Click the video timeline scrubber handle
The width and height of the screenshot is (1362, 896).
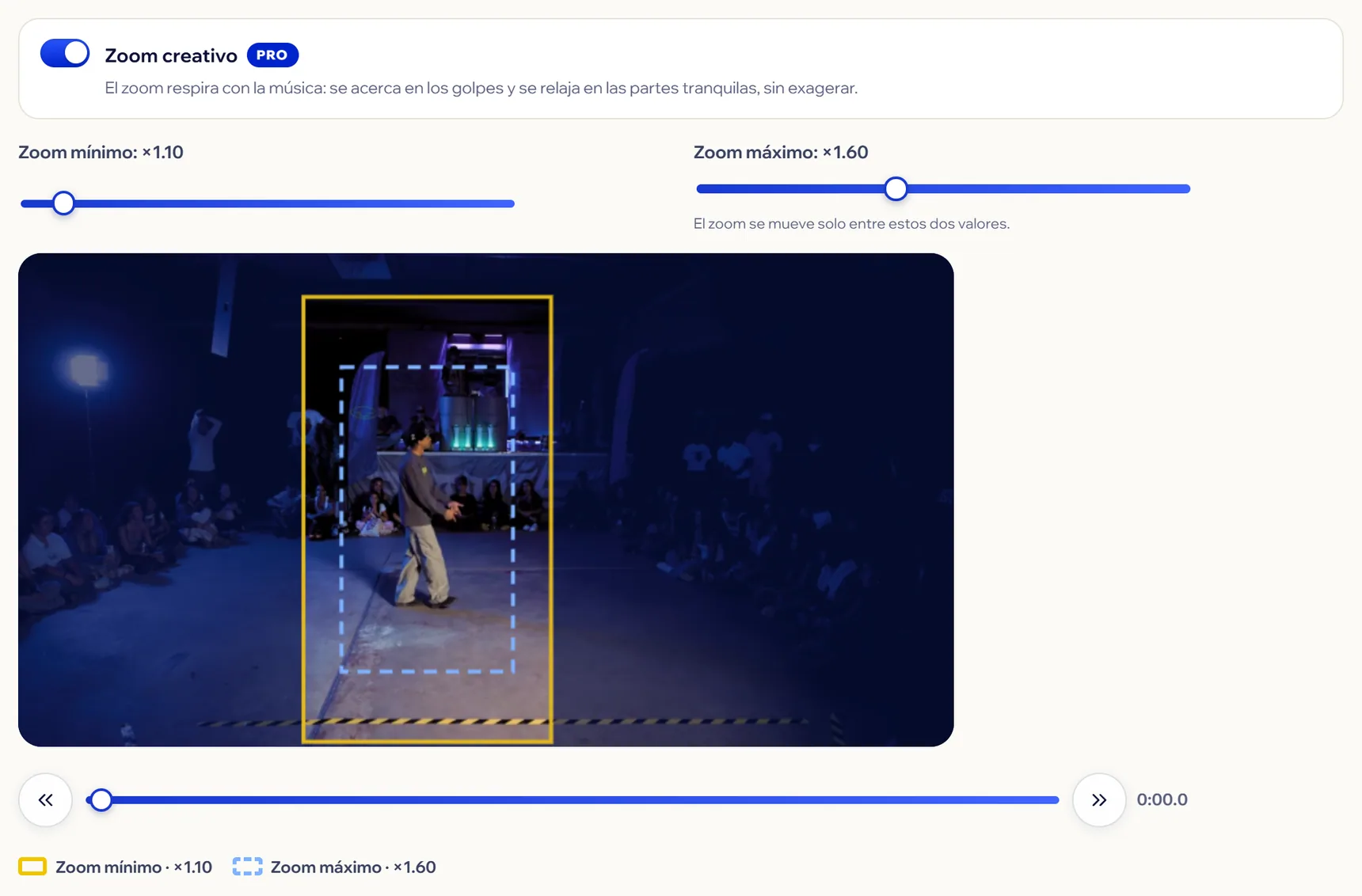(101, 800)
